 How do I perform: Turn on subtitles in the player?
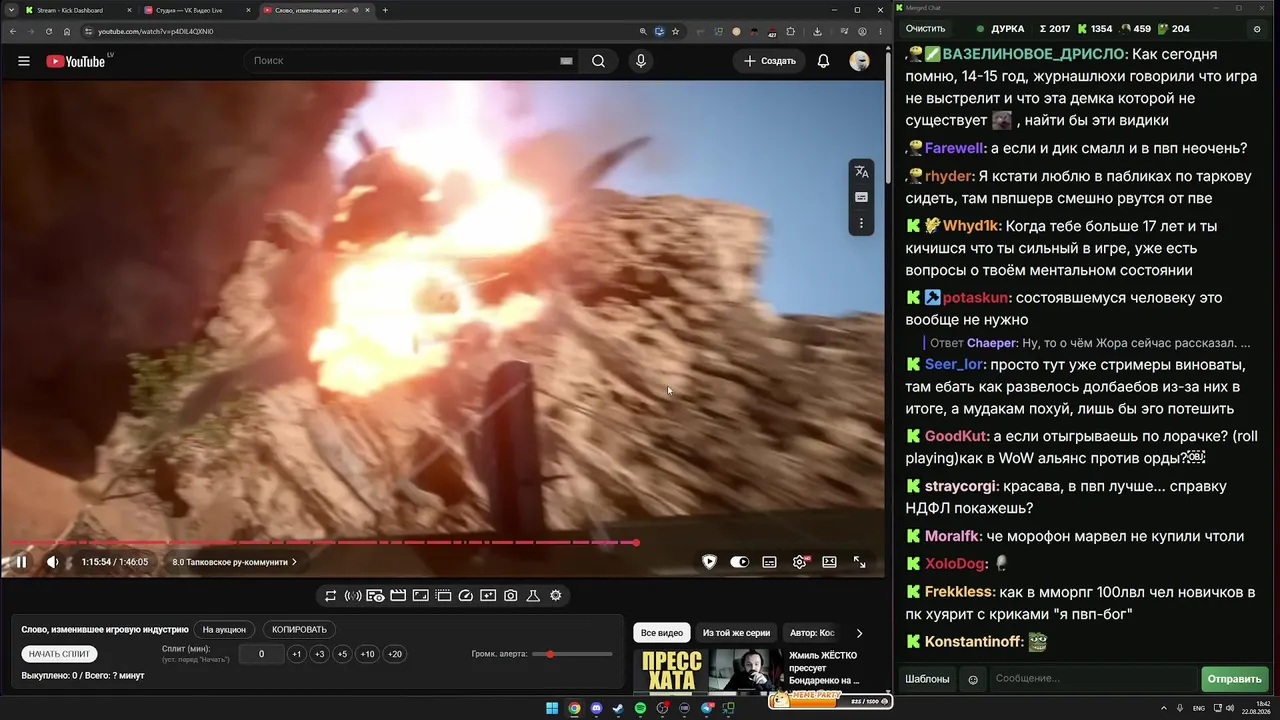coord(769,562)
